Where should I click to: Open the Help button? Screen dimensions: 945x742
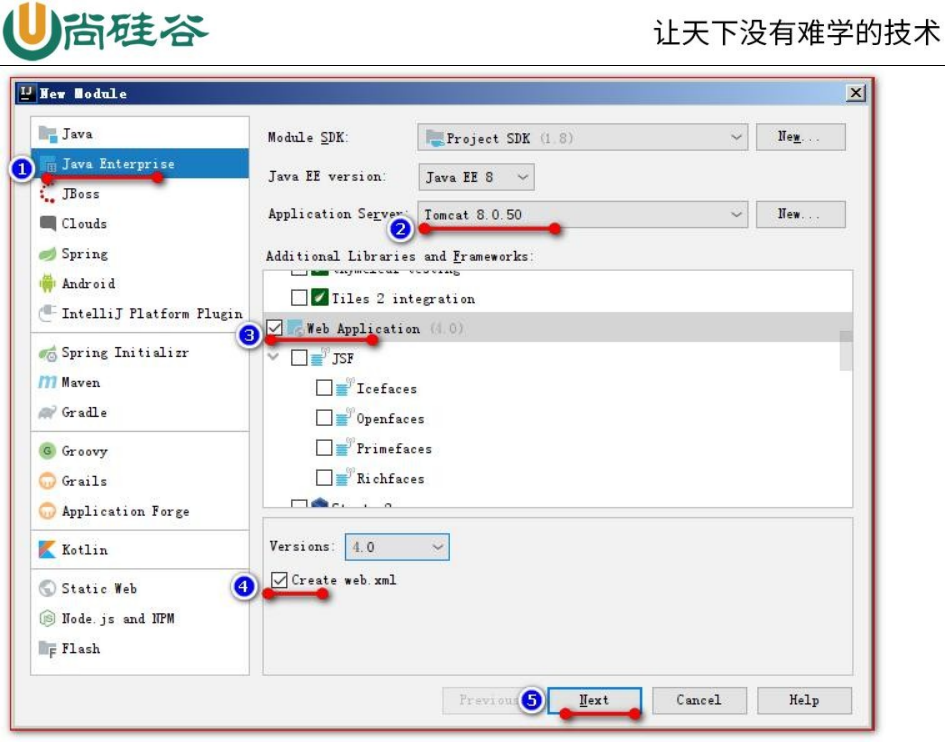point(804,700)
